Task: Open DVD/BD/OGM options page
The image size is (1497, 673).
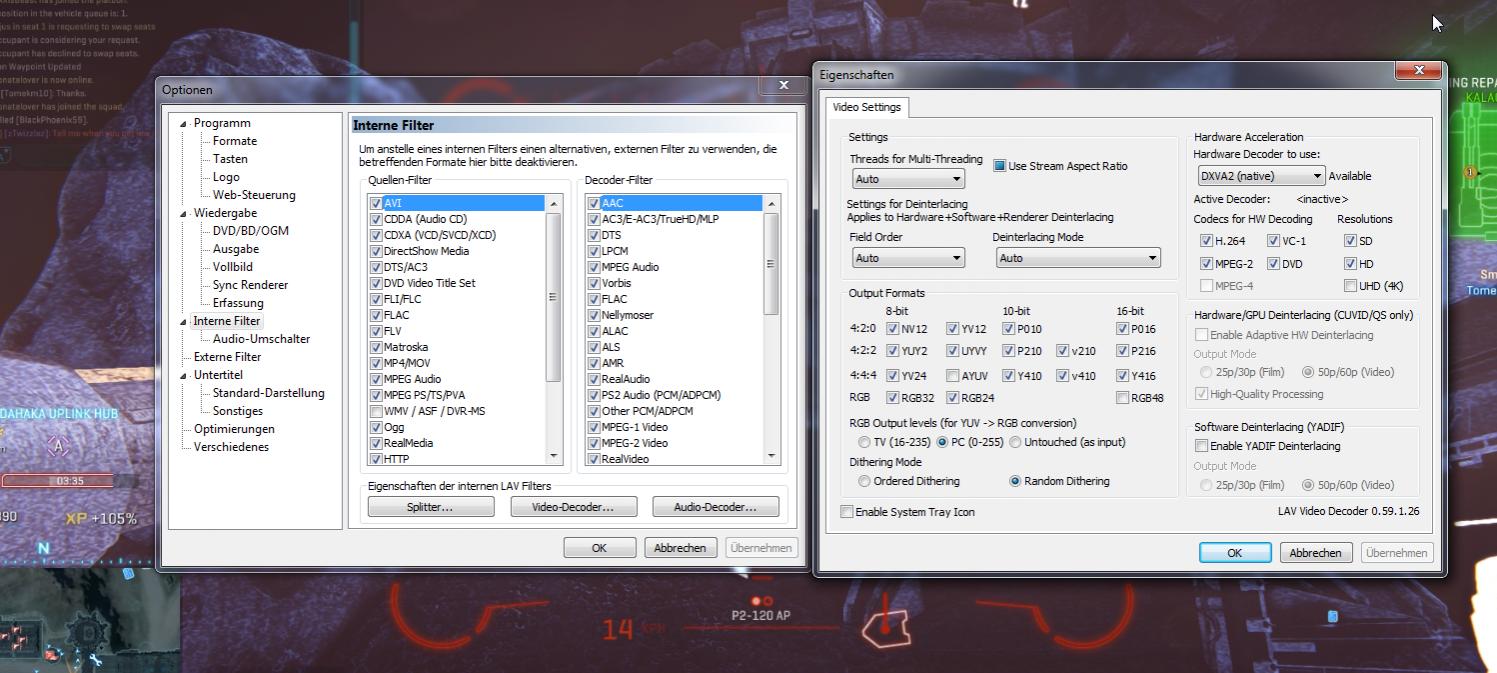Action: pos(250,231)
